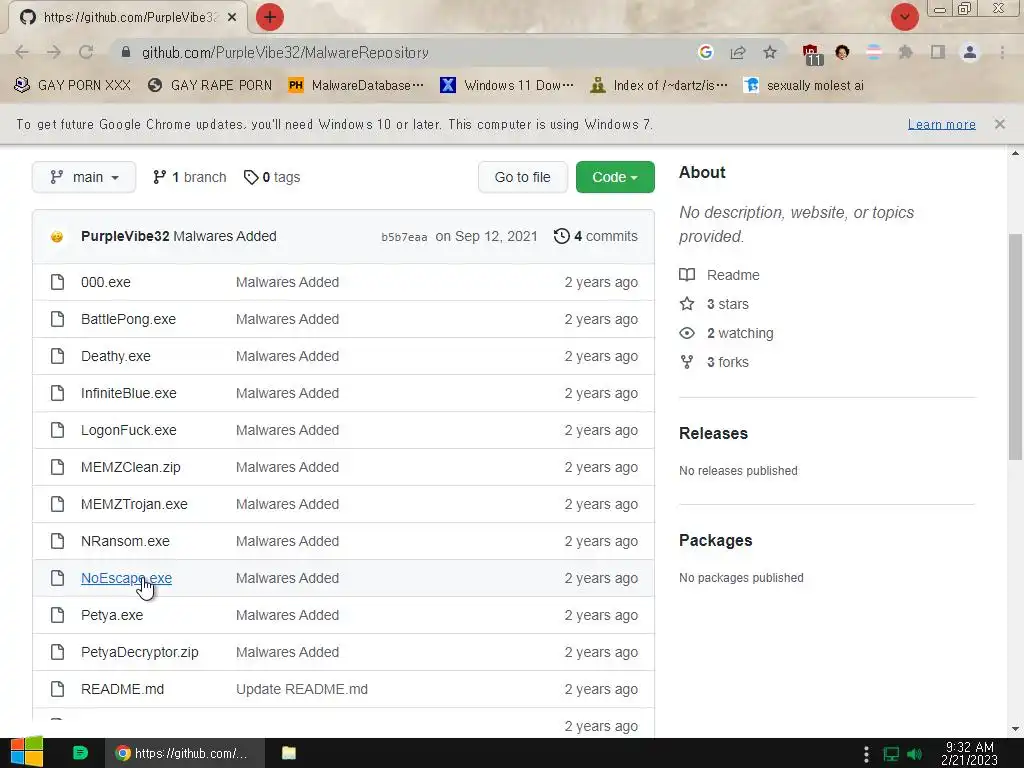This screenshot has width=1024, height=768.
Task: Go back to previous page
Action: click(22, 52)
